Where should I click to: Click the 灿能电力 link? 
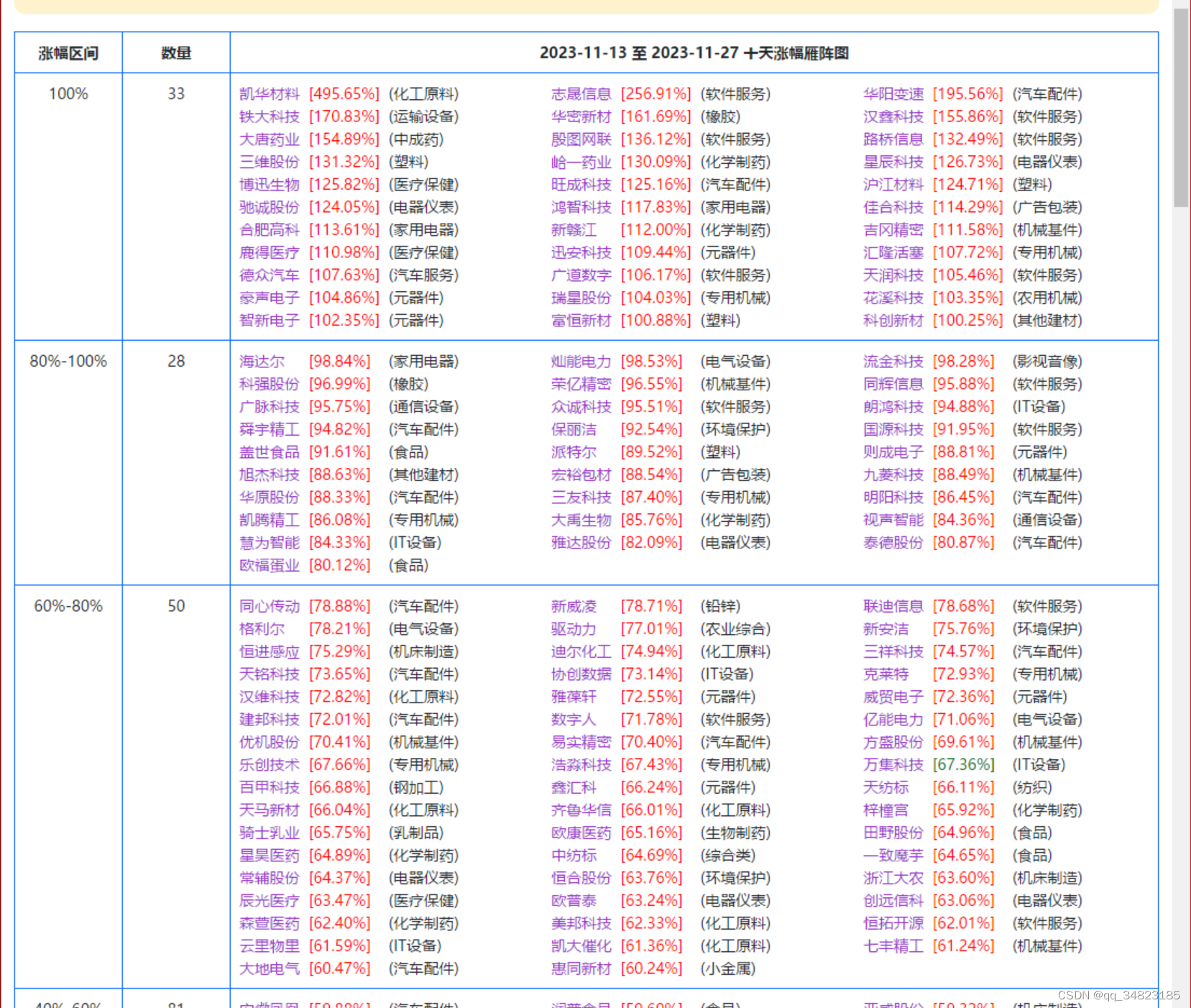[581, 362]
